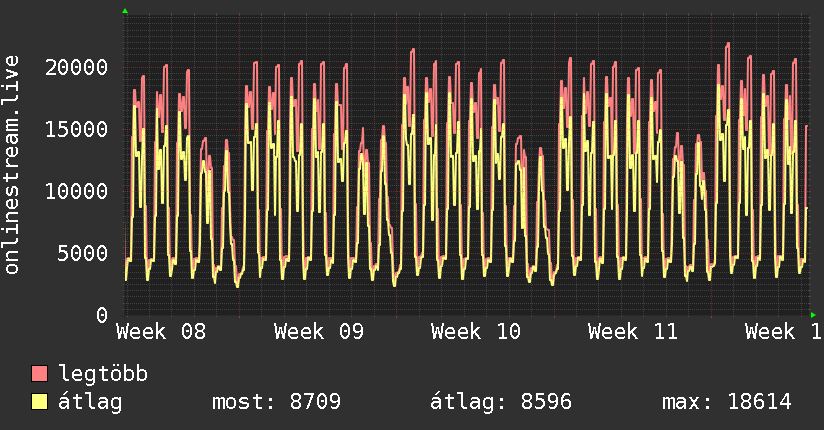Image resolution: width=824 pixels, height=430 pixels.
Task: Click the pink legtöbb legend swatch
Action: (39, 373)
